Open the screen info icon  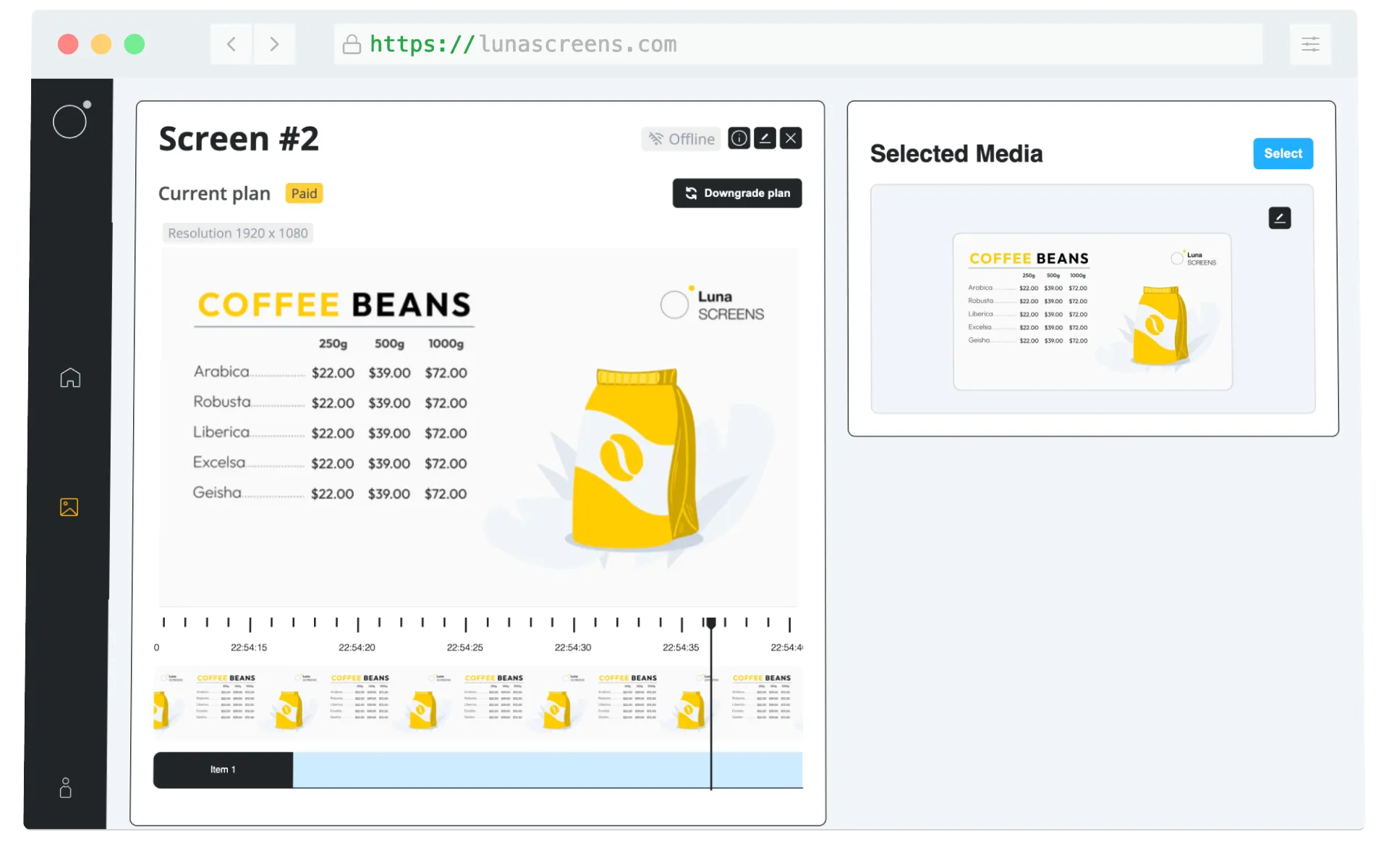click(x=739, y=138)
